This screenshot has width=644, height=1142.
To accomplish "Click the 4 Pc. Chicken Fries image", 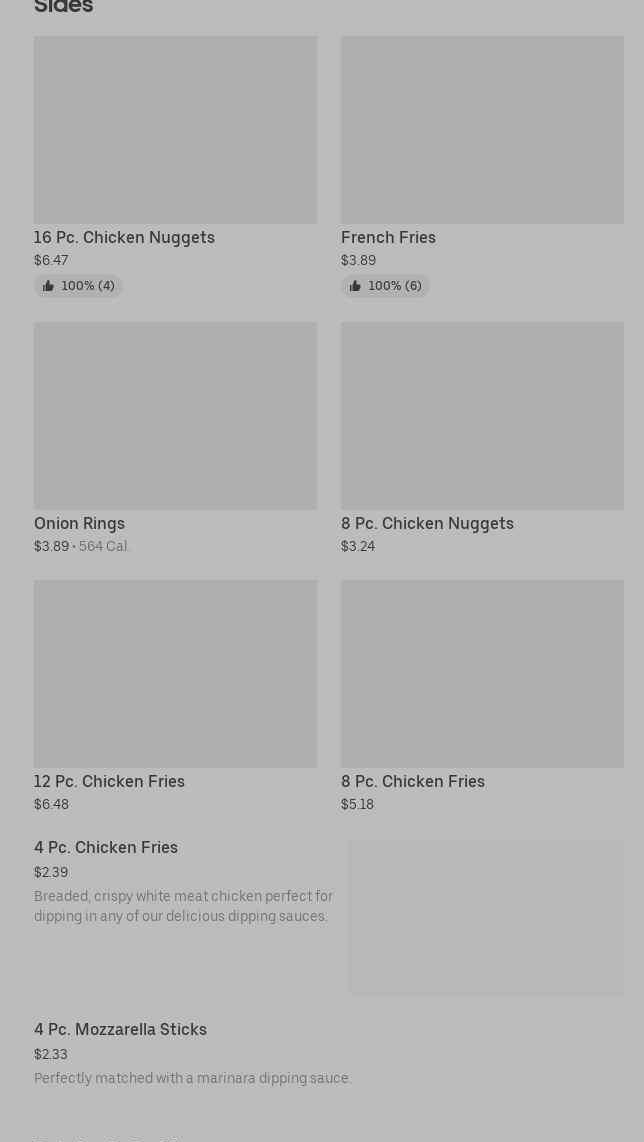I will pos(486,917).
